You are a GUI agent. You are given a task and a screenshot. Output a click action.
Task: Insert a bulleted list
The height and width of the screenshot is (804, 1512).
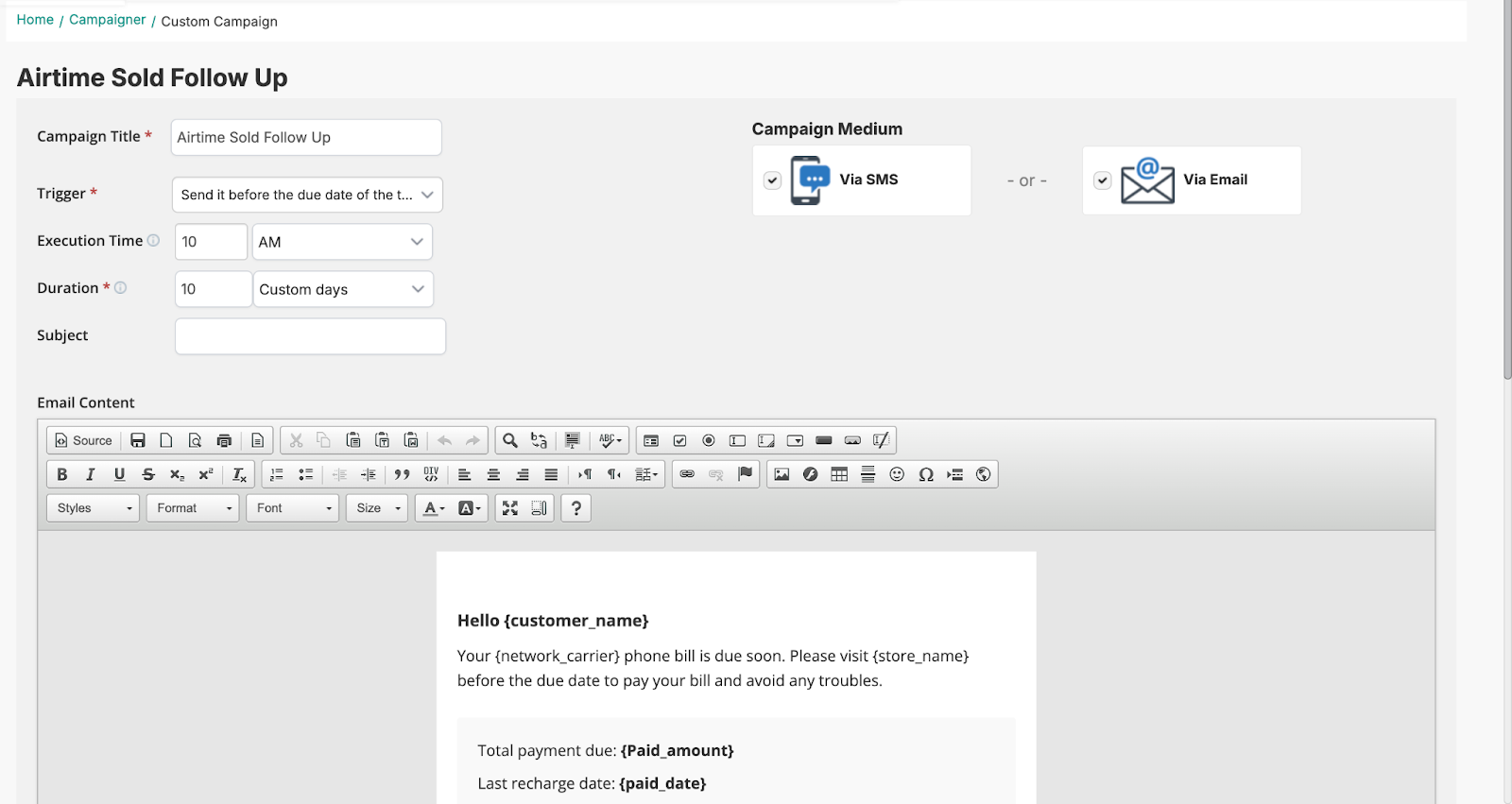pos(305,474)
